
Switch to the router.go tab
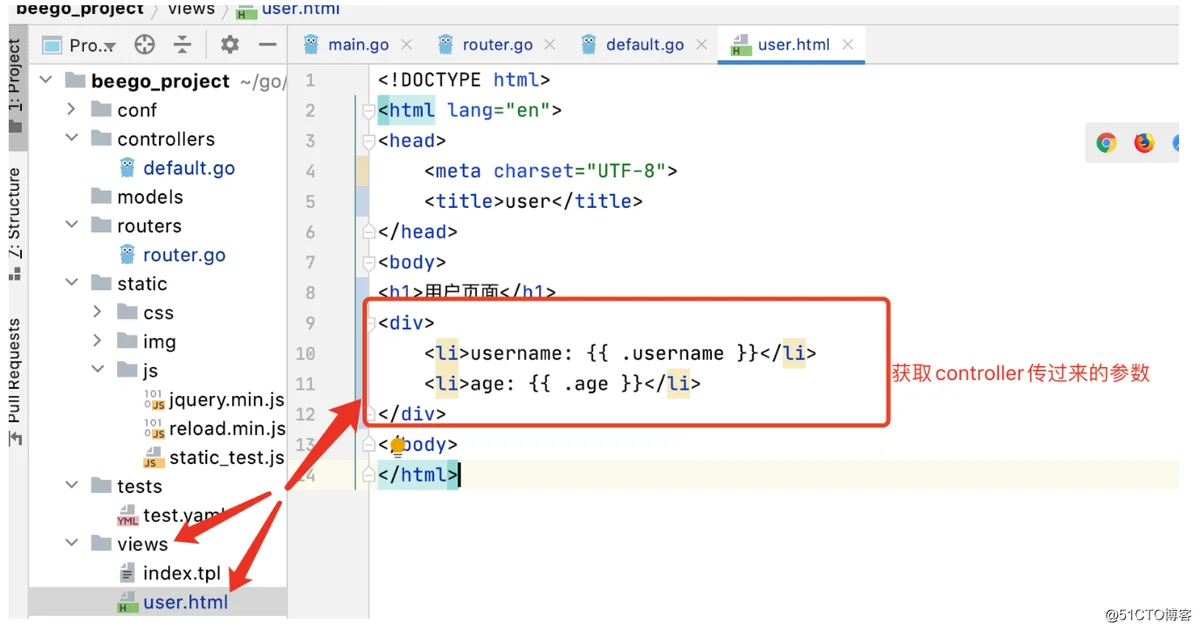[x=497, y=45]
